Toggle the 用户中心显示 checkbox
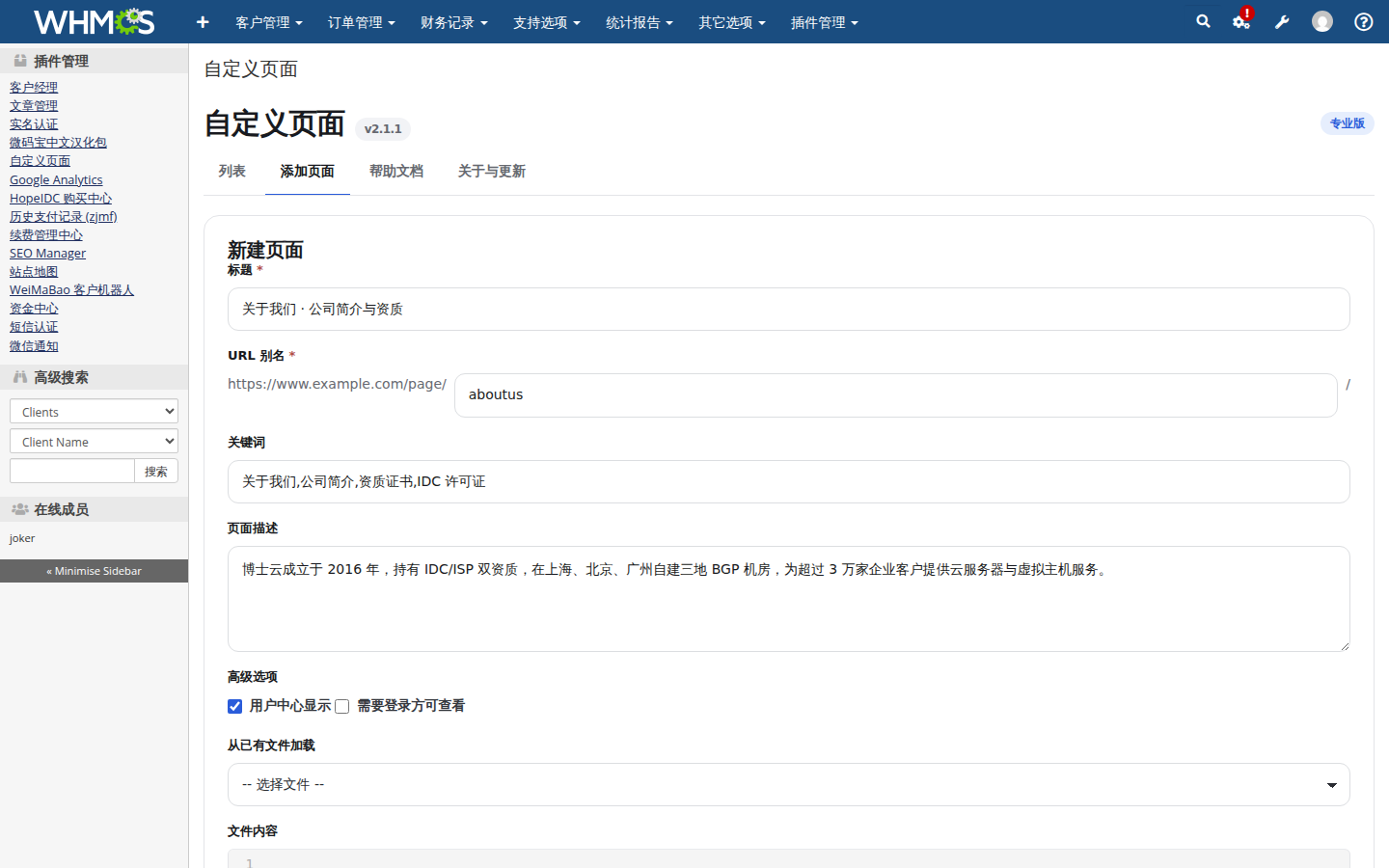 (235, 706)
